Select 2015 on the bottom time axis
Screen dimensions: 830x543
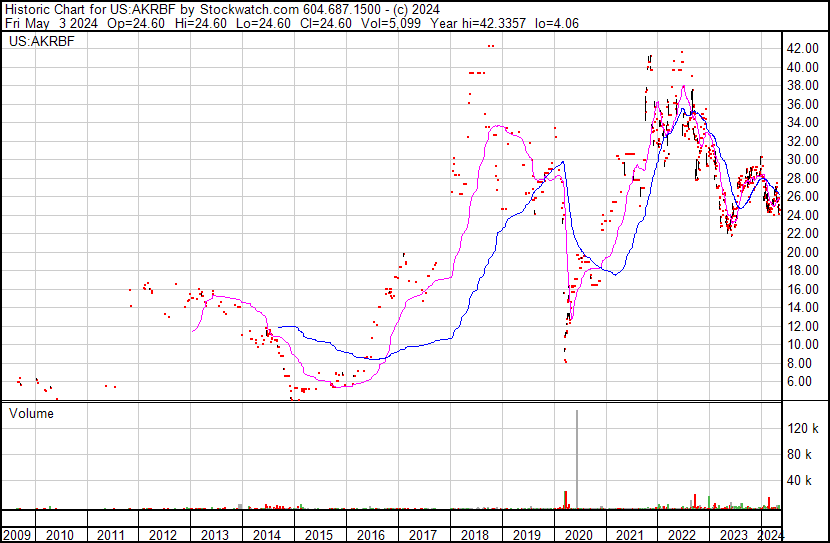click(319, 534)
